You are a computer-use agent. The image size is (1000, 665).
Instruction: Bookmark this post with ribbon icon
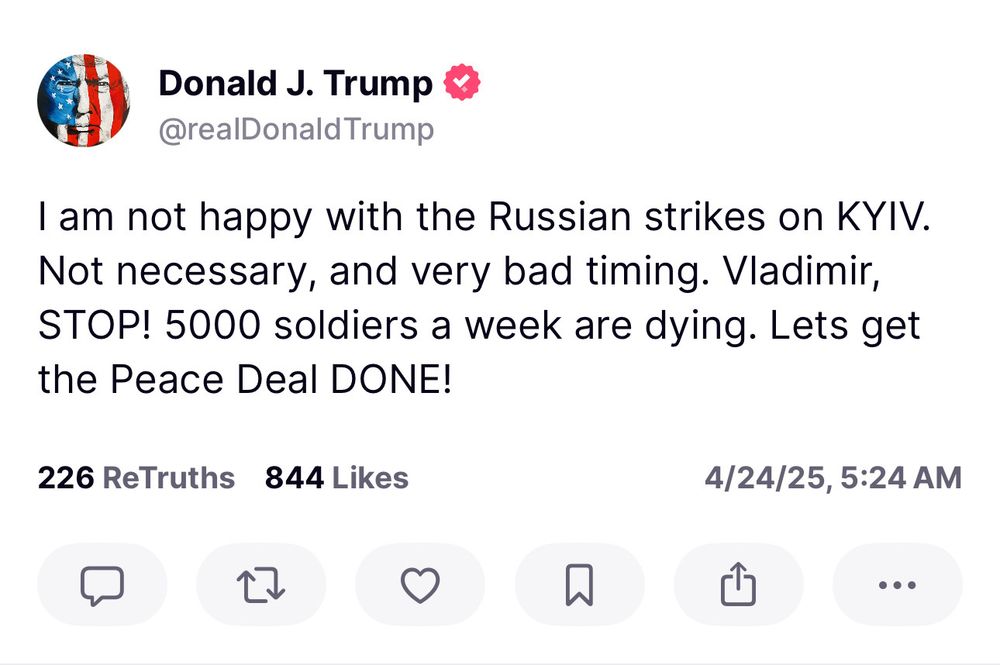point(579,584)
